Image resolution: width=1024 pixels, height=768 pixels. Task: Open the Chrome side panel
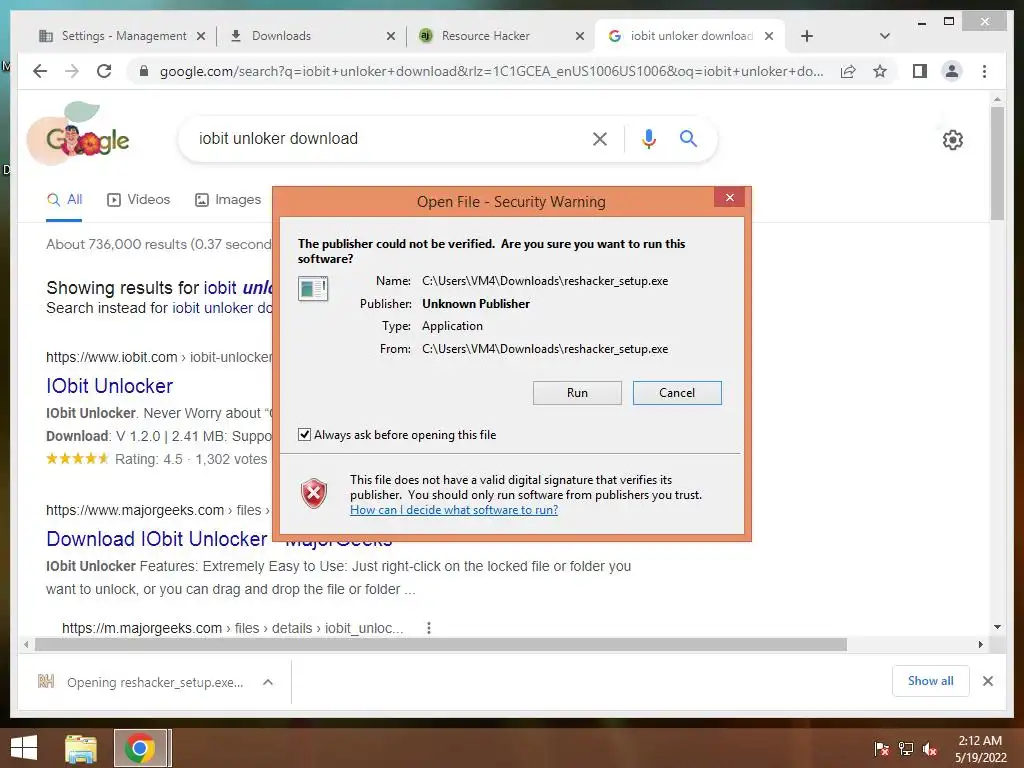tap(920, 71)
